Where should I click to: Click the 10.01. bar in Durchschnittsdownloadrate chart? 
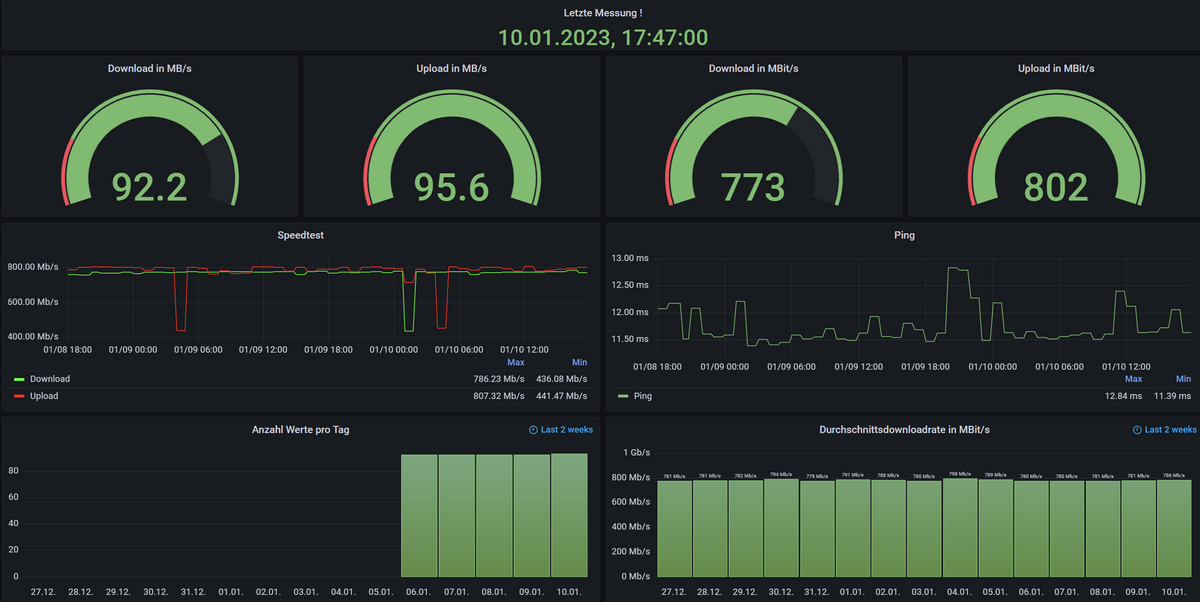1174,528
